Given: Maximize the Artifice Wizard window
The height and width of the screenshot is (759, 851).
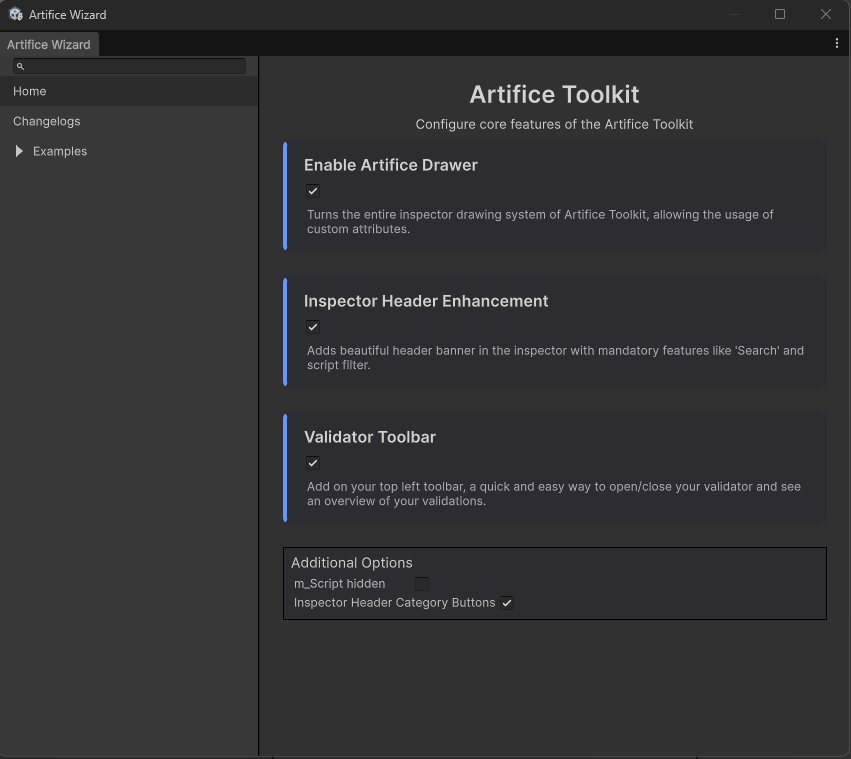Looking at the screenshot, I should pos(780,14).
